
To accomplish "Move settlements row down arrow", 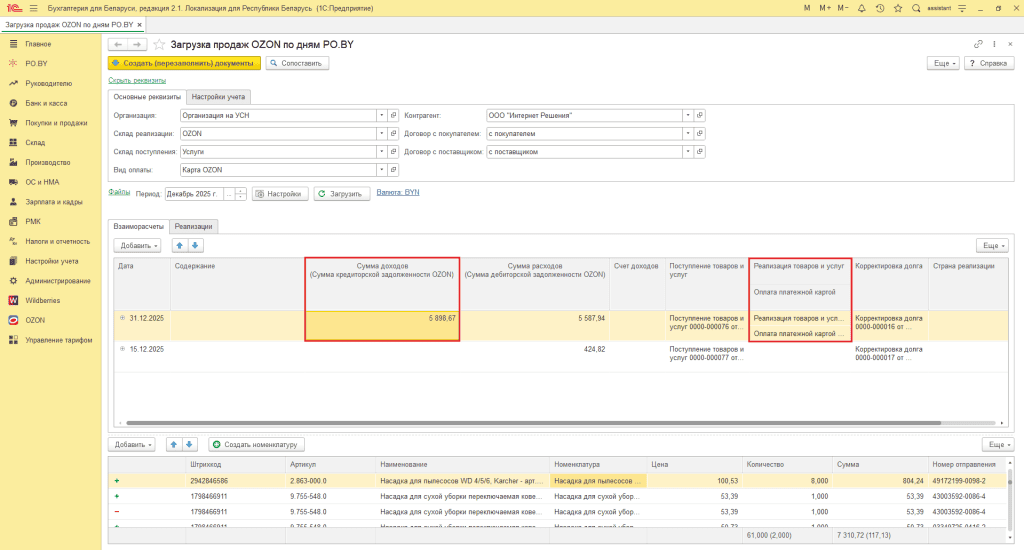I will click(x=195, y=246).
